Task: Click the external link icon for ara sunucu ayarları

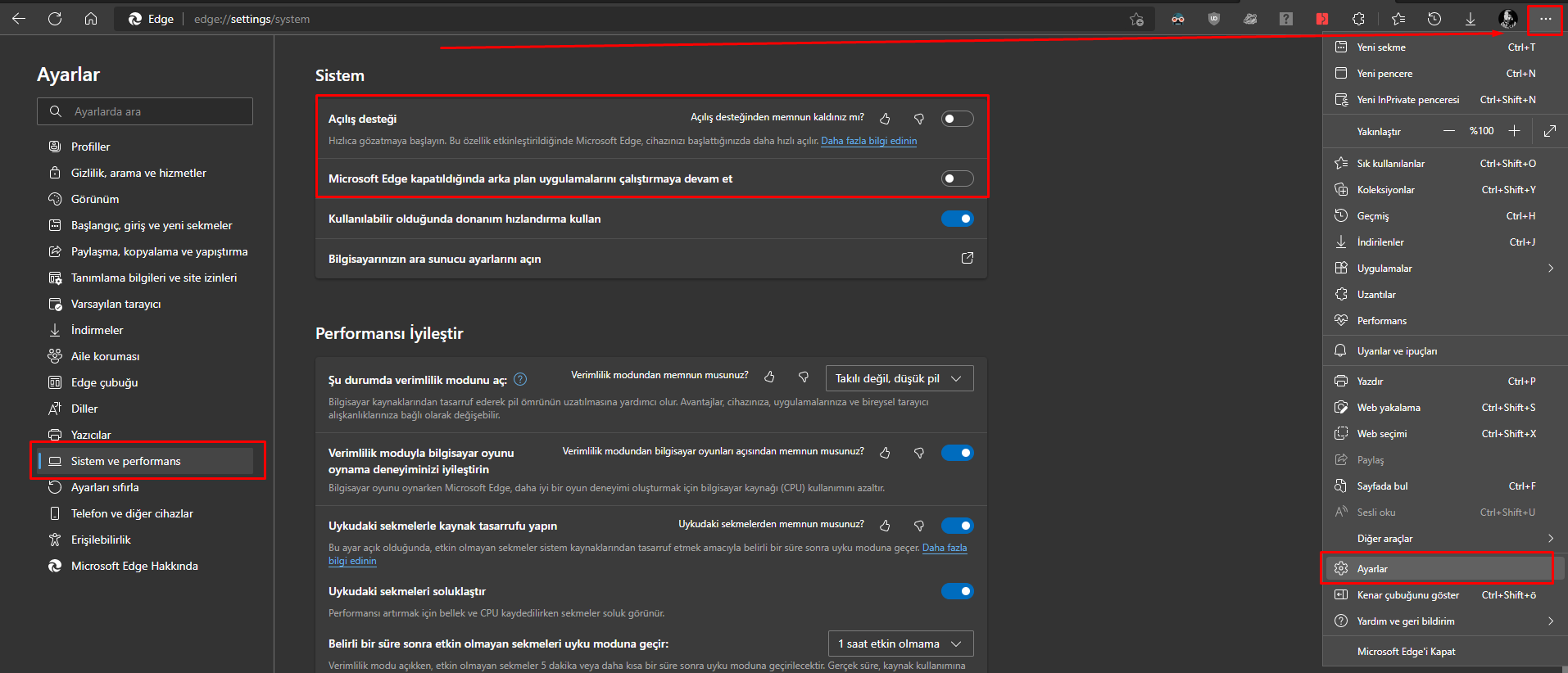Action: [x=967, y=258]
